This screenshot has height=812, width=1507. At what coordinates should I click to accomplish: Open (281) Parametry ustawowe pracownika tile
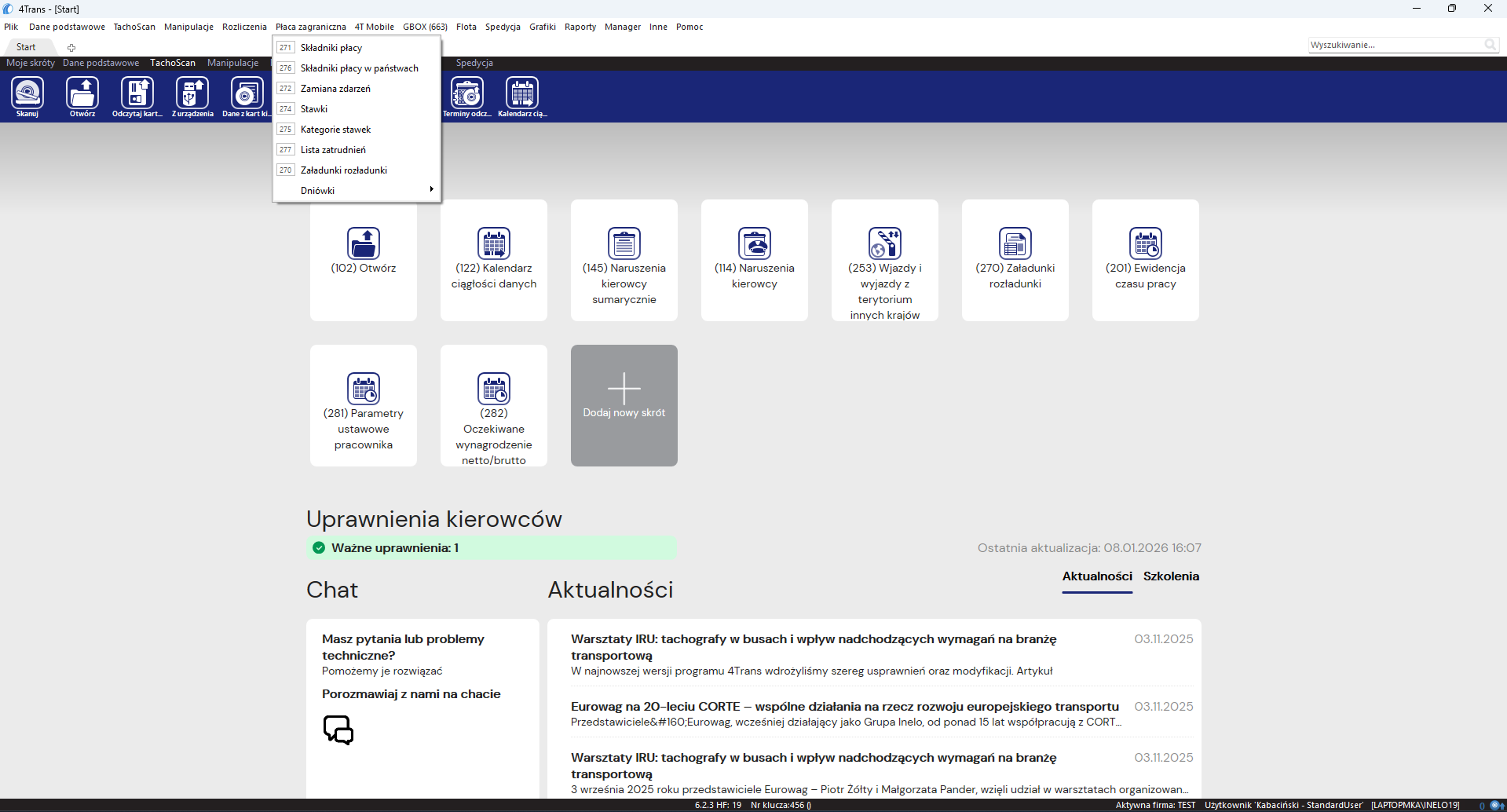pos(364,405)
